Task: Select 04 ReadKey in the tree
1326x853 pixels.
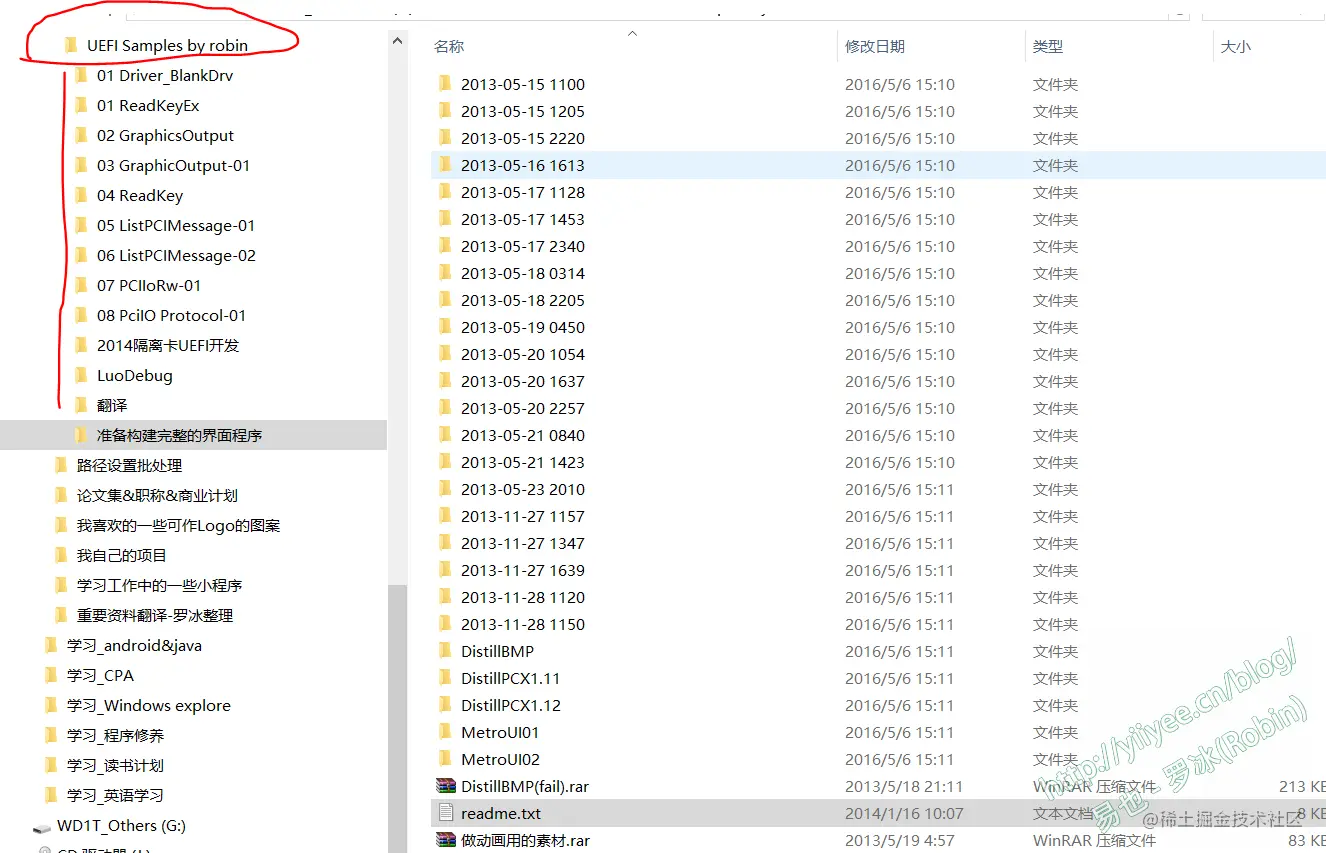Action: pyautogui.click(x=140, y=196)
